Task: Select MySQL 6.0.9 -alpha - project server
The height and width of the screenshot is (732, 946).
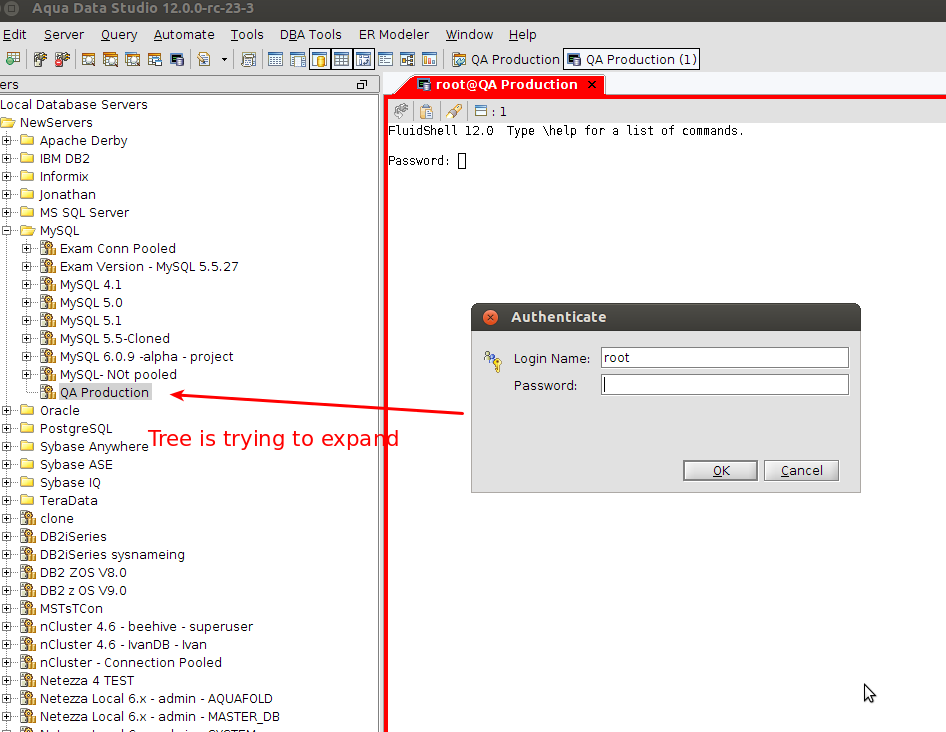Action: pos(147,357)
